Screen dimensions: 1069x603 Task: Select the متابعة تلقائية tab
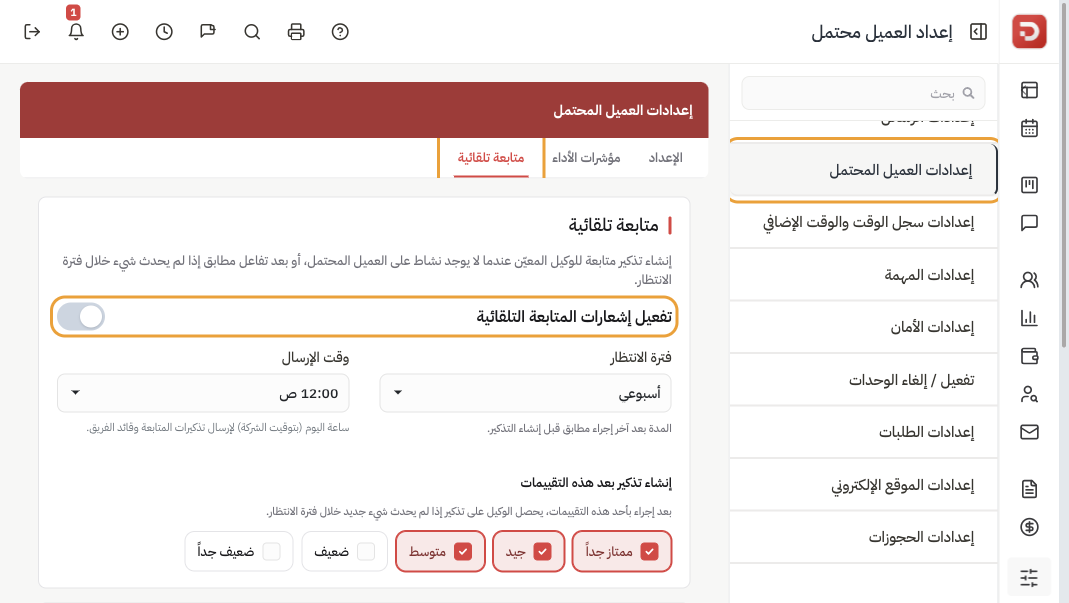pos(491,158)
